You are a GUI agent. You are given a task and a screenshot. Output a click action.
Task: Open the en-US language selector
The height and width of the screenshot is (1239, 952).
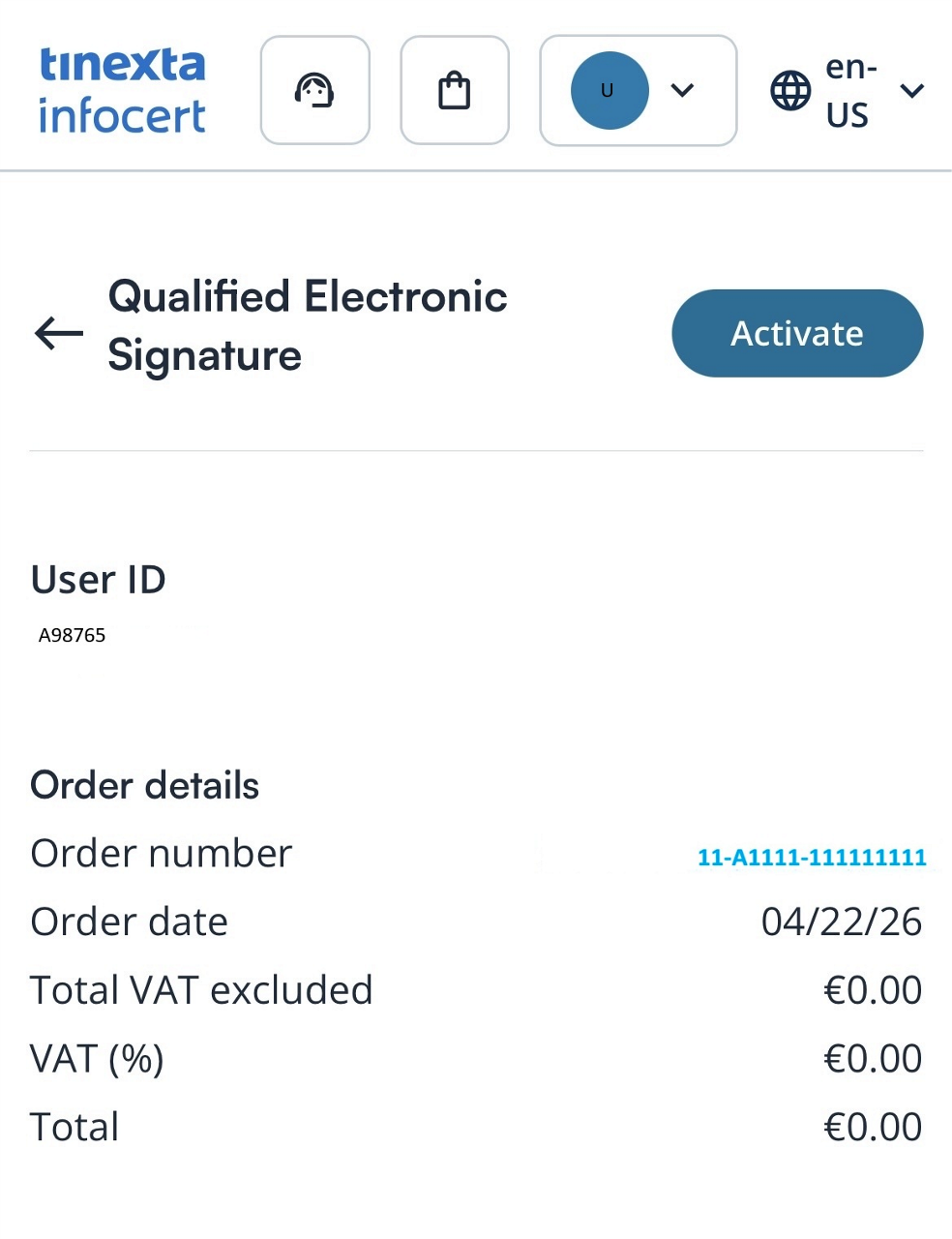click(848, 91)
